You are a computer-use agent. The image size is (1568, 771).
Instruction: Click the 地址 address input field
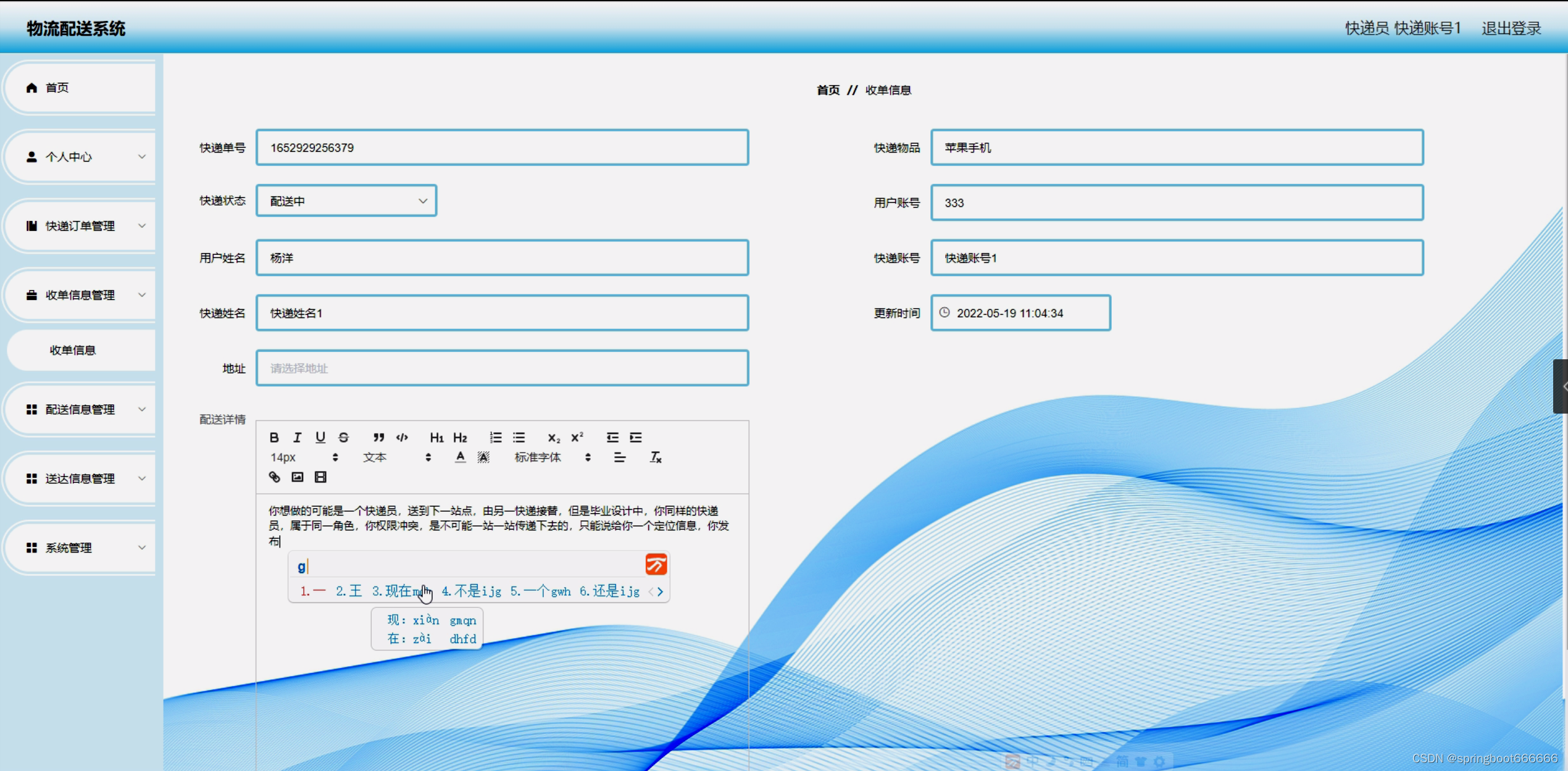502,369
